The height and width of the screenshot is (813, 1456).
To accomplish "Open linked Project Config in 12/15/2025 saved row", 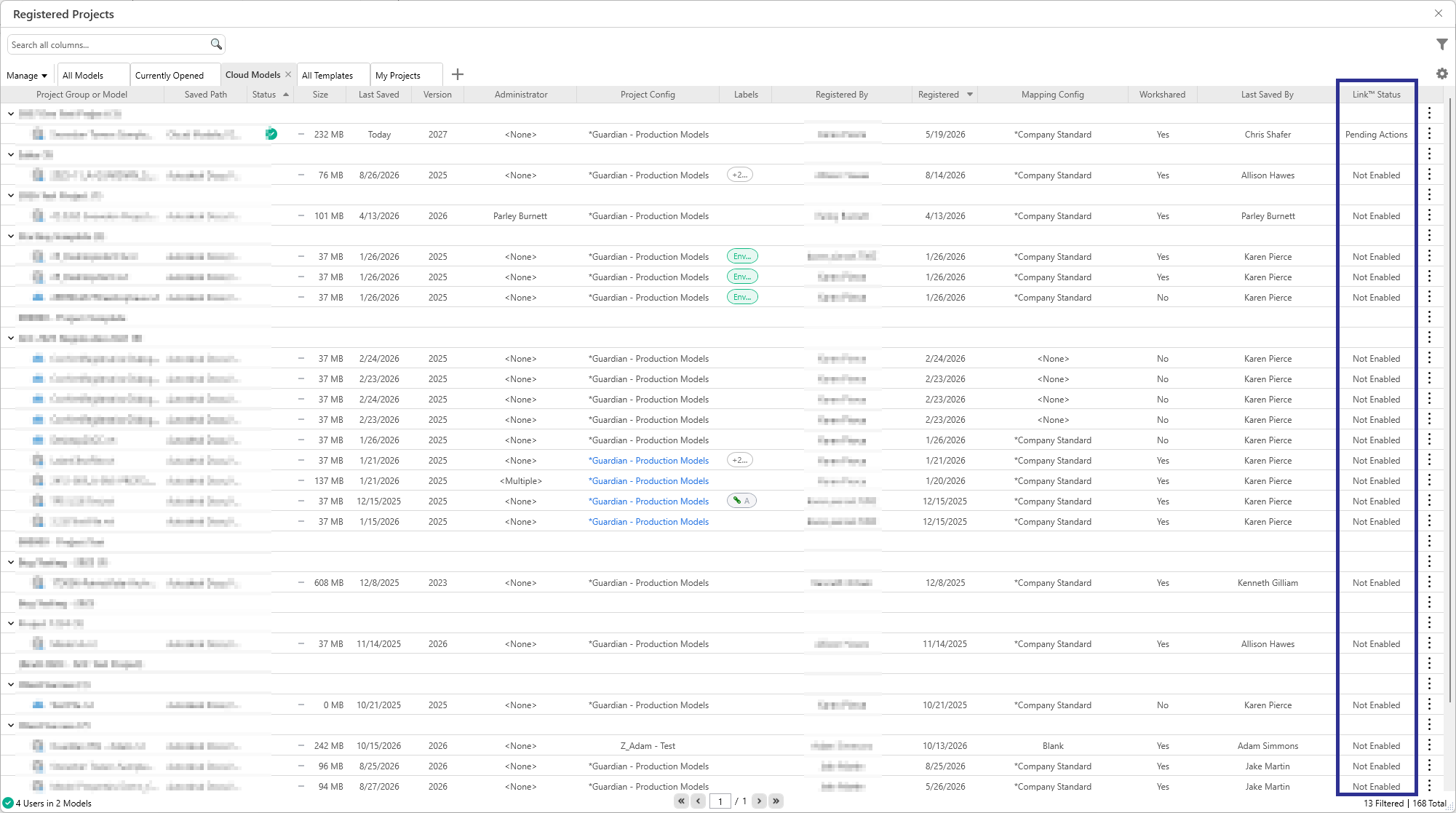I will tap(648, 501).
